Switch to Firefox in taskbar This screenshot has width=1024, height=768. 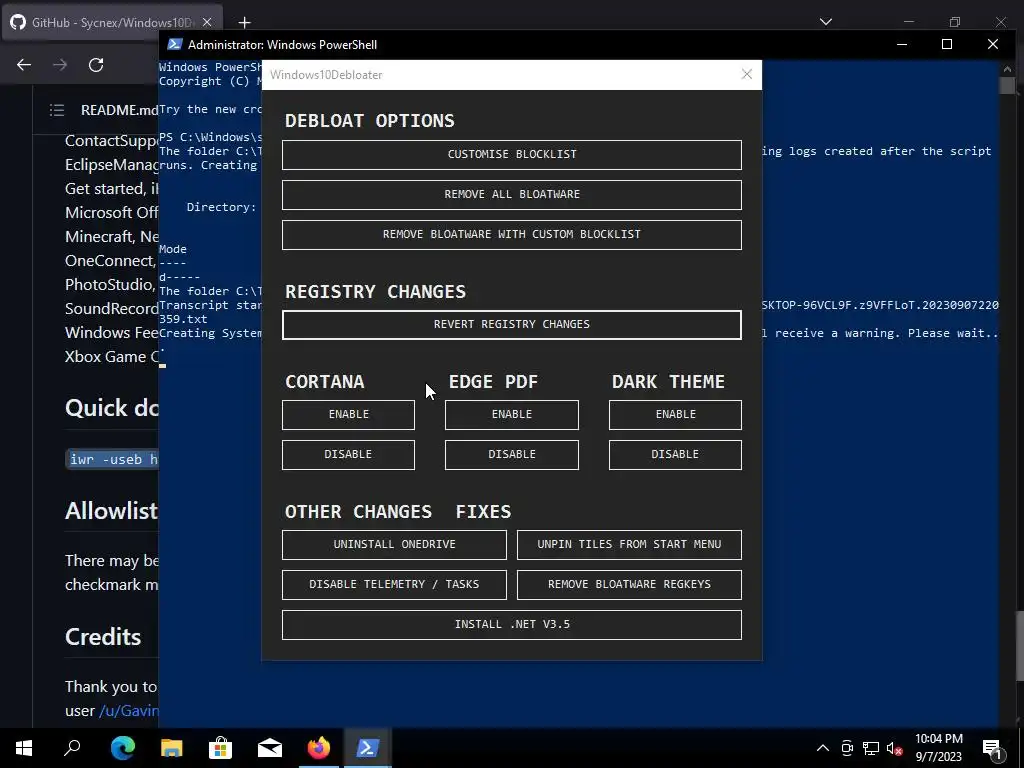319,748
